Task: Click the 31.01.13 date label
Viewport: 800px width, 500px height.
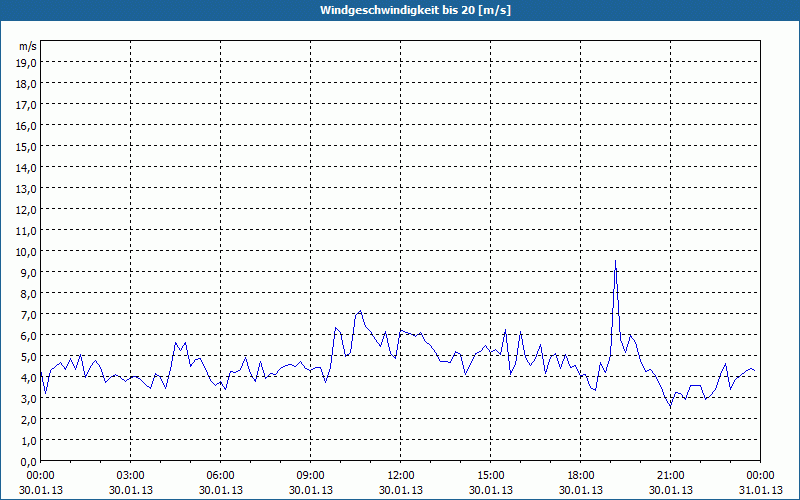Action: pos(760,490)
